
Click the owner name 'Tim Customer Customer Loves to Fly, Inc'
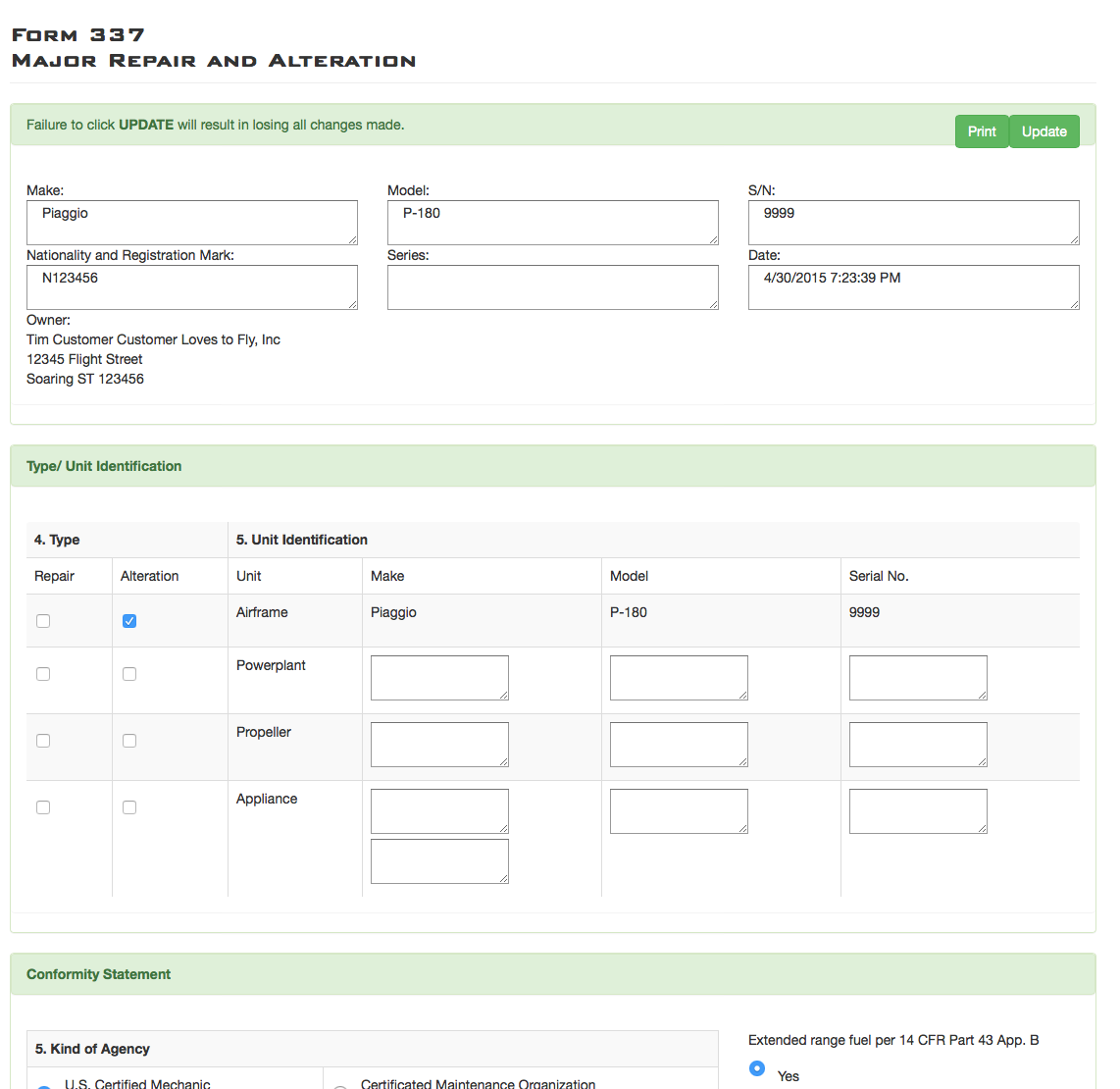click(153, 339)
